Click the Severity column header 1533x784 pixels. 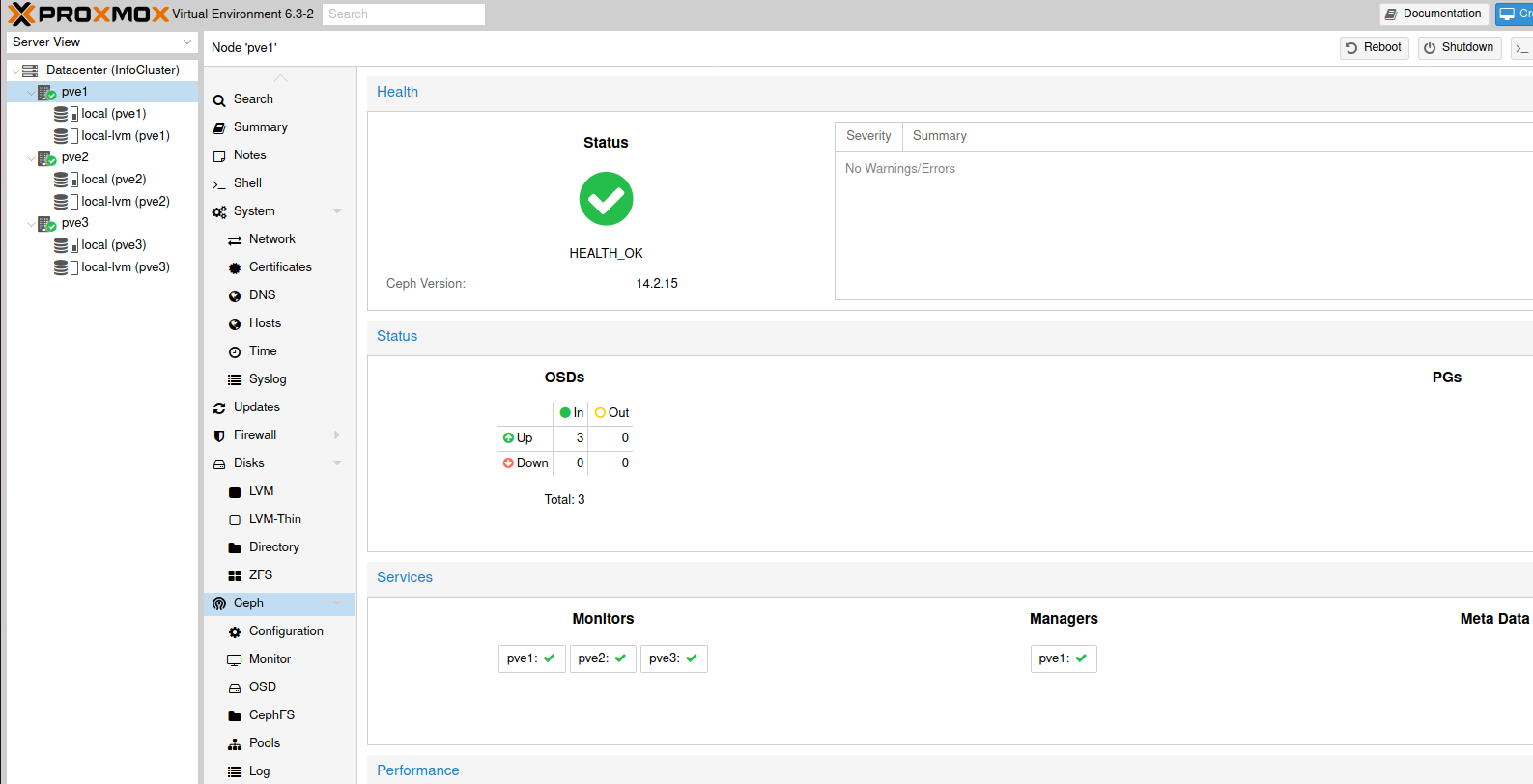coord(868,136)
